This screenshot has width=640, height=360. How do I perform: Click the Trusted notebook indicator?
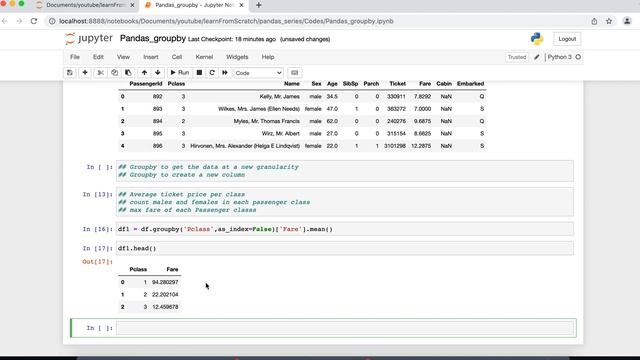(517, 57)
